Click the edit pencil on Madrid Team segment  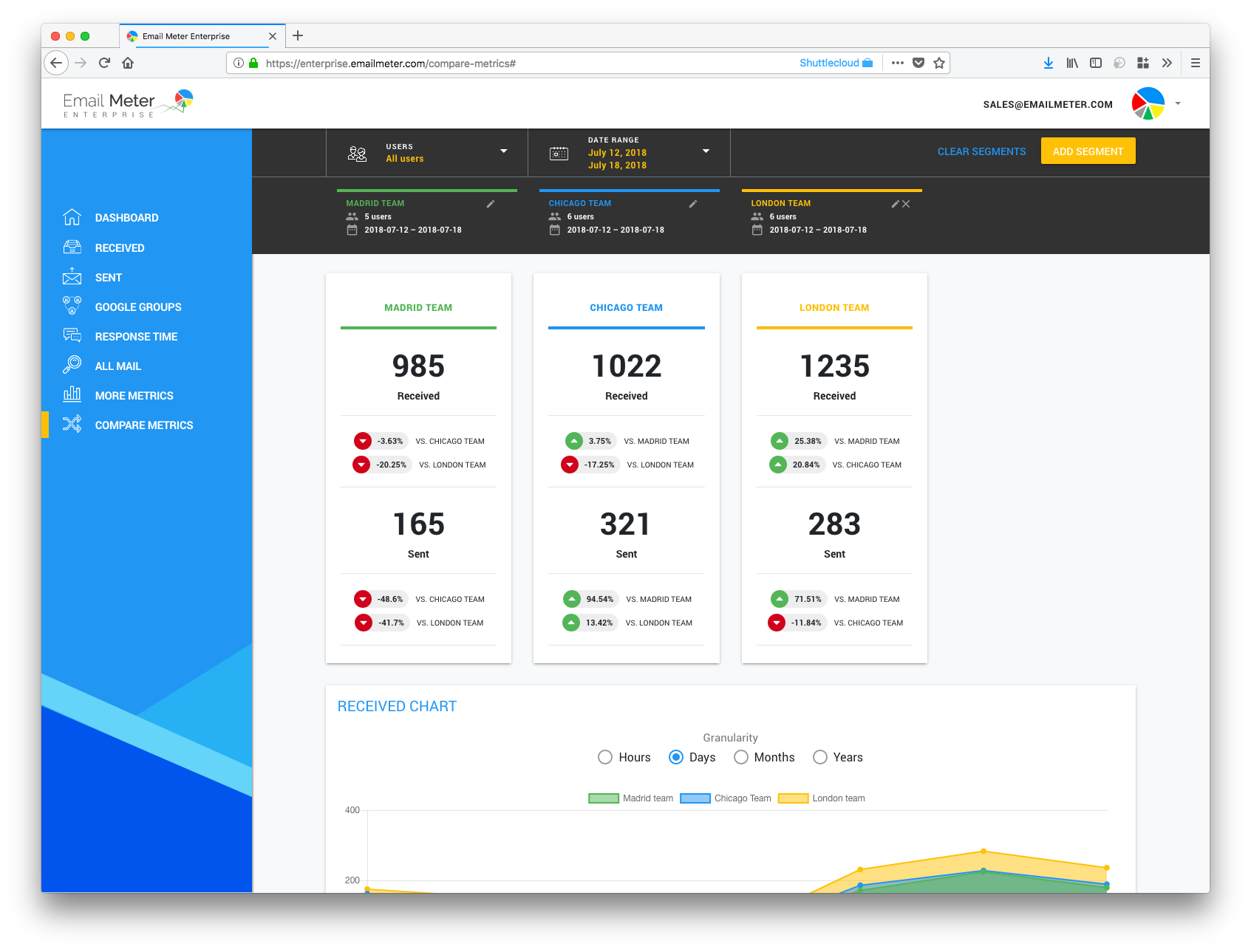tap(491, 204)
